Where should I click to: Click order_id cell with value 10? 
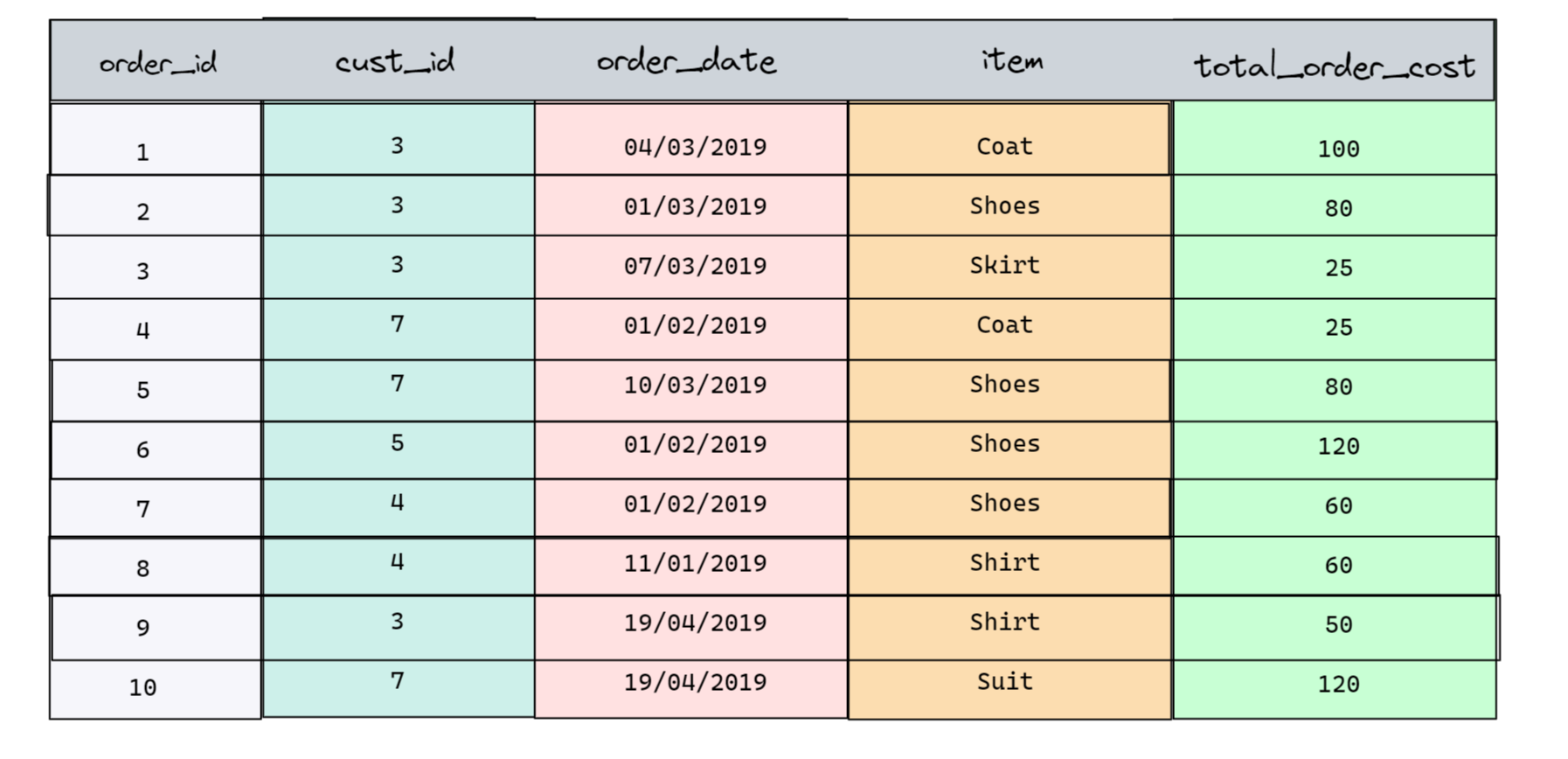(x=156, y=689)
